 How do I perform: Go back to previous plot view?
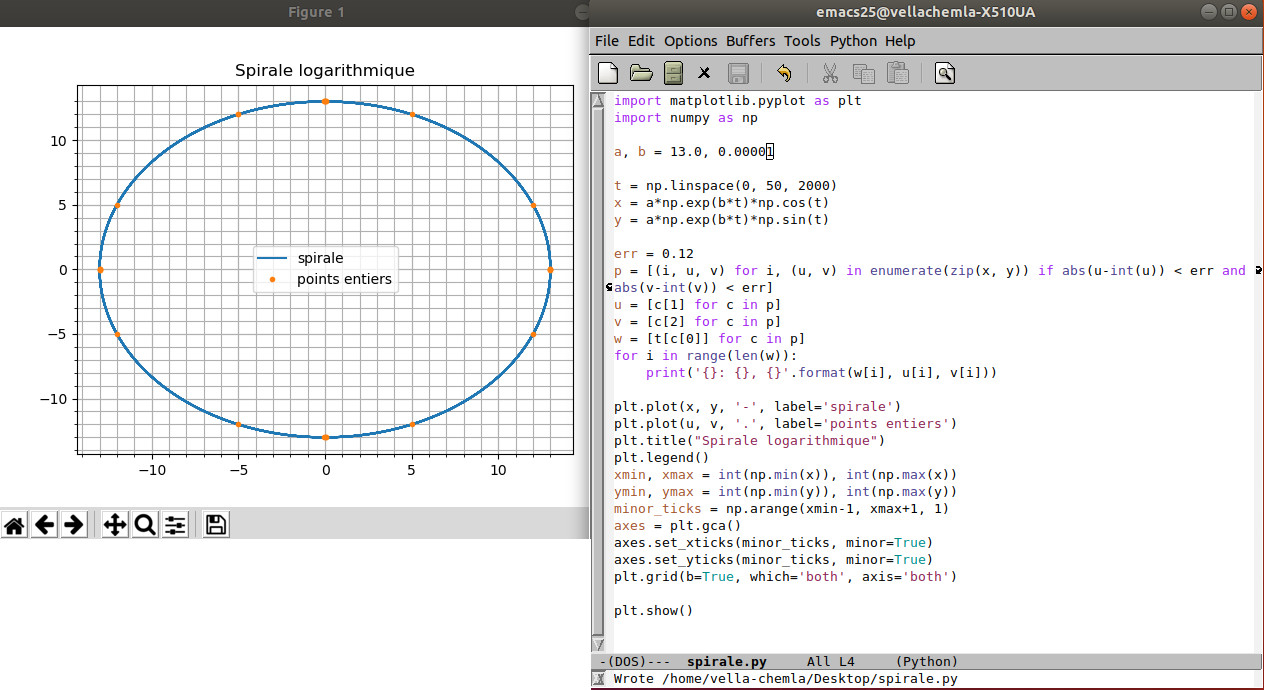tap(44, 525)
